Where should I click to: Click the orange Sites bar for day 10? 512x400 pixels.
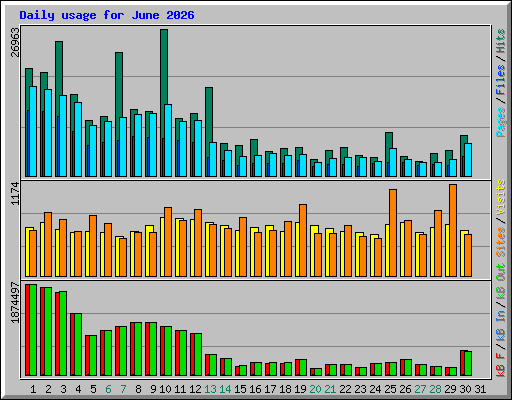(168, 242)
